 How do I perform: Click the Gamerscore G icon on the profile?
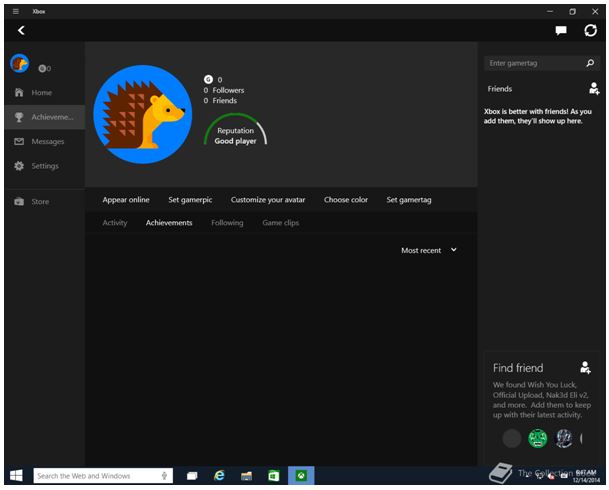(x=208, y=79)
